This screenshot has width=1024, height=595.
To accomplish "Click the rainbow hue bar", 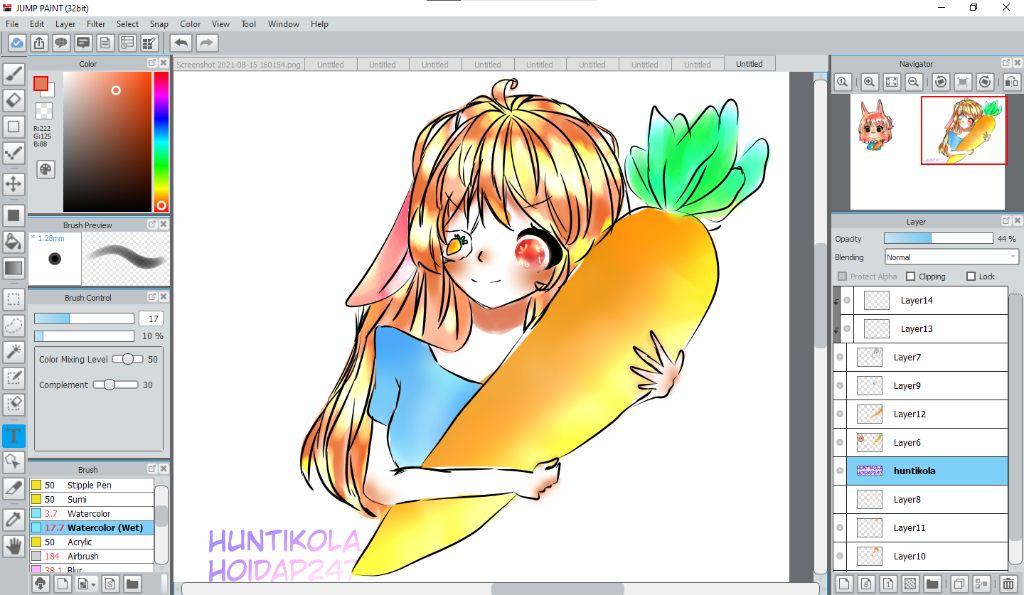I will coord(161,141).
